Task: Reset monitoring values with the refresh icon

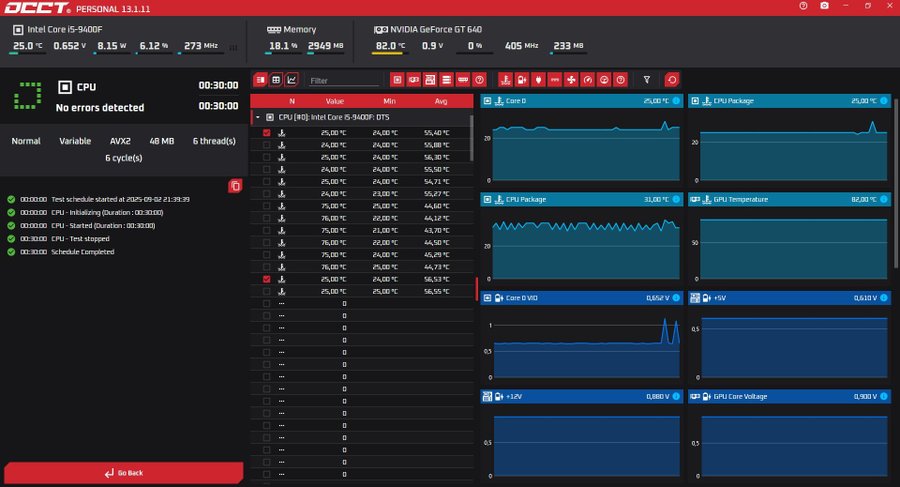Action: pyautogui.click(x=672, y=80)
